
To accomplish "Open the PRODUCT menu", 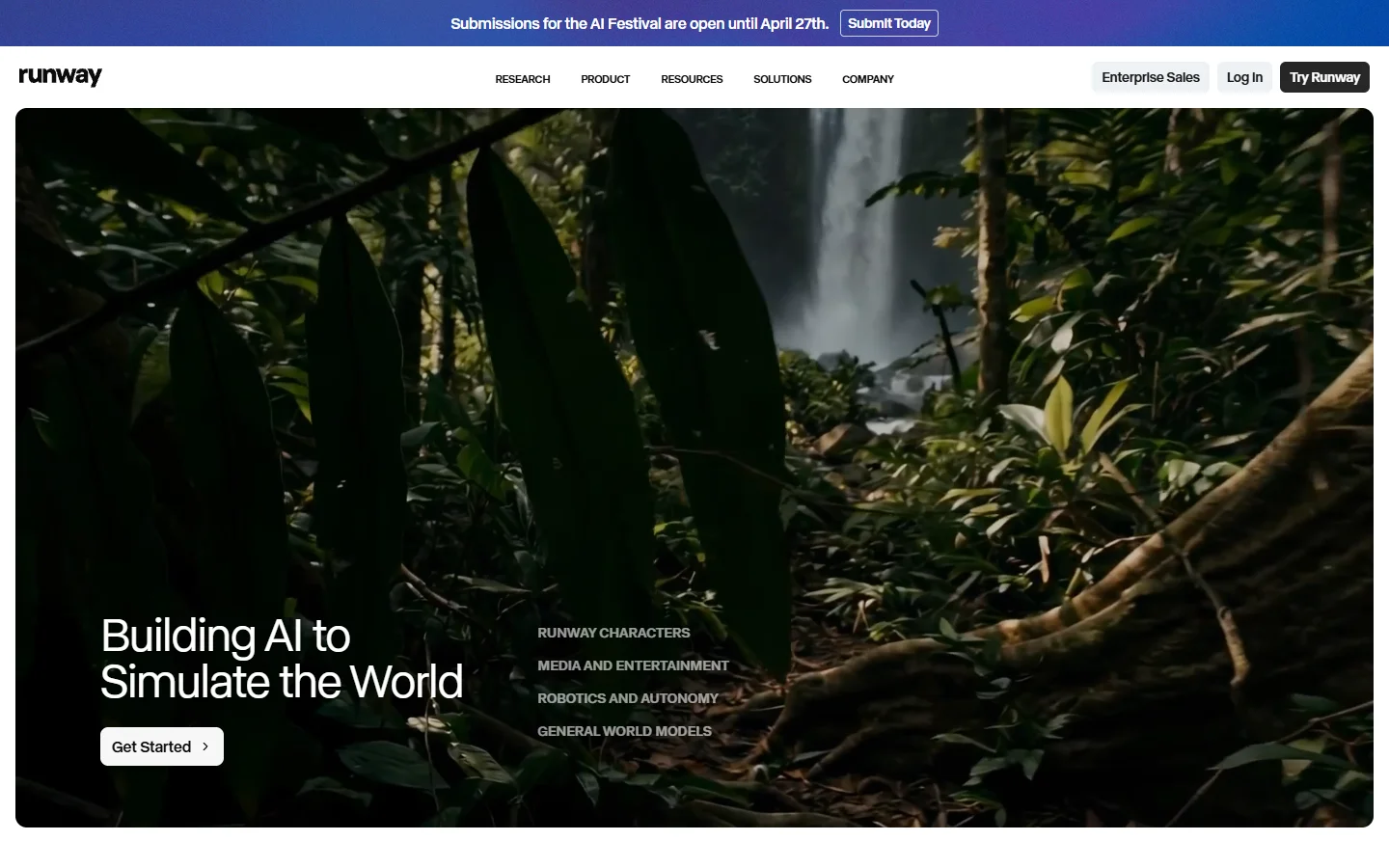I will click(605, 79).
